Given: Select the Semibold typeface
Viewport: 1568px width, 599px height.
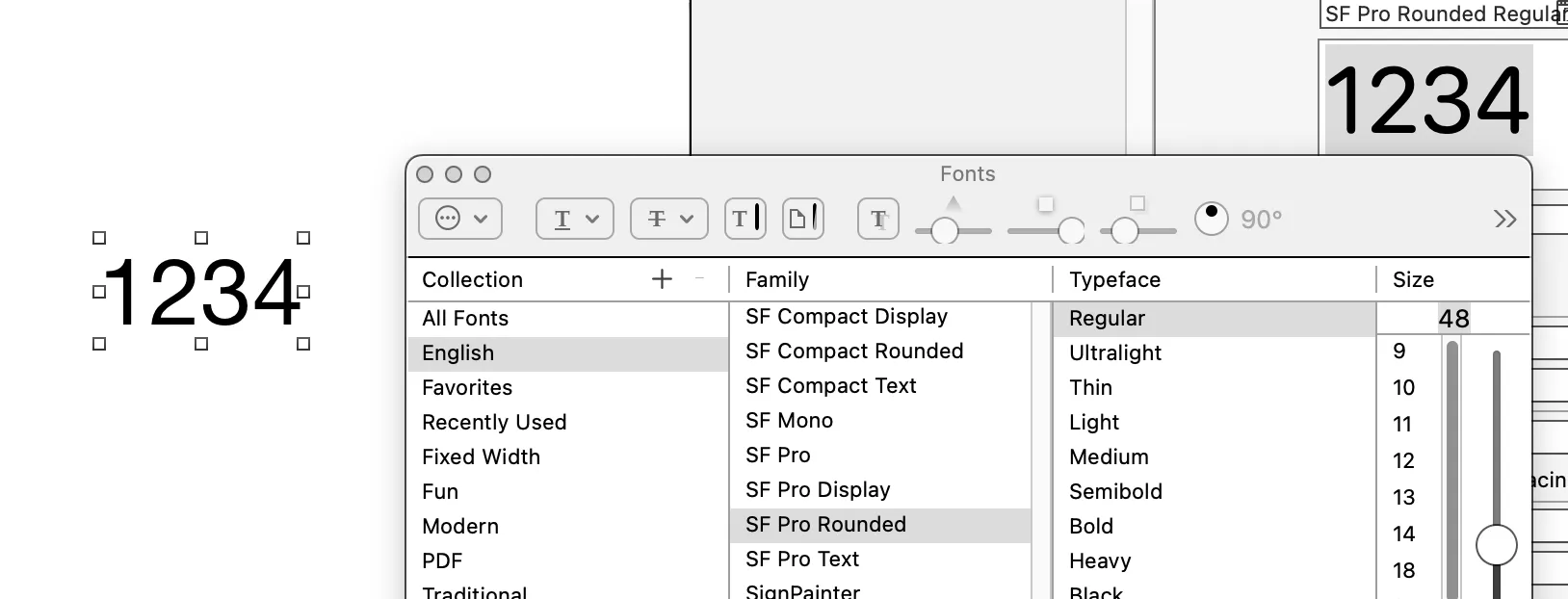Looking at the screenshot, I should (x=1215, y=491).
